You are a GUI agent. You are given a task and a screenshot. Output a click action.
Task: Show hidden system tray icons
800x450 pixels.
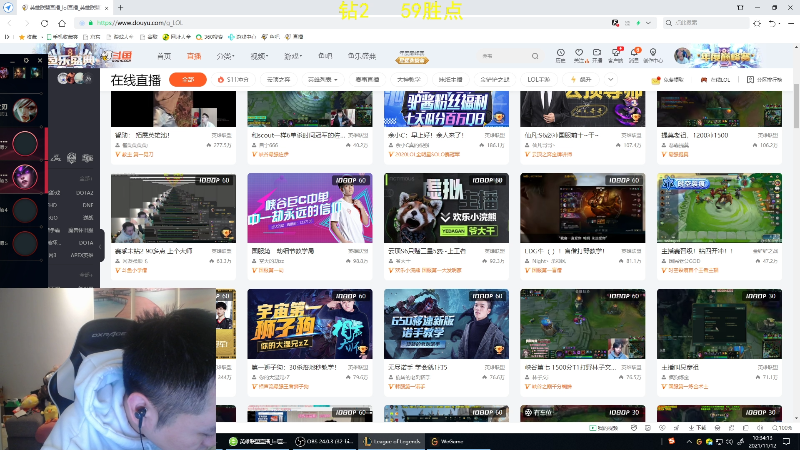tap(689, 441)
